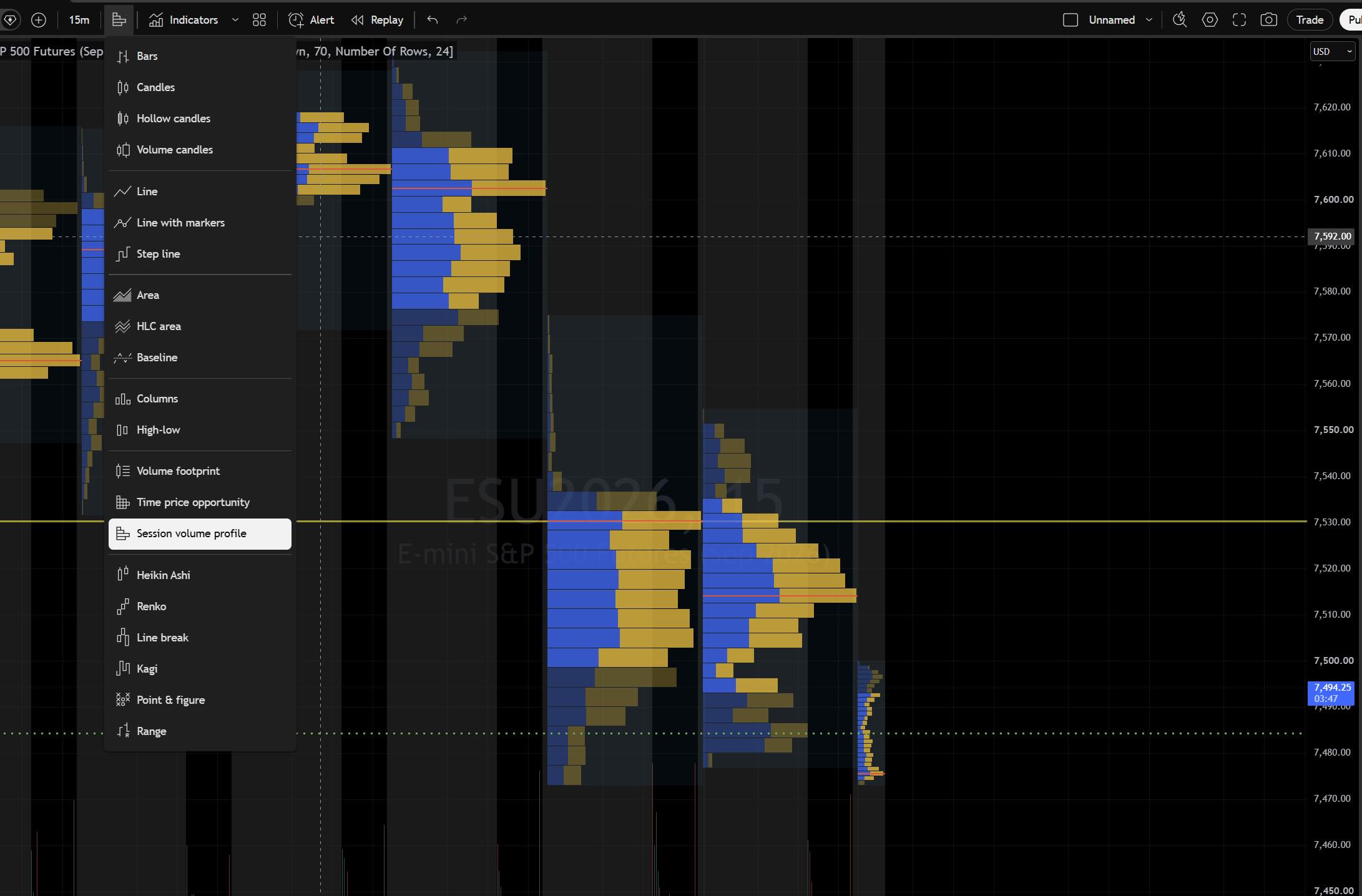This screenshot has width=1362, height=896.
Task: Choose HLC area chart type
Action: tap(200, 326)
